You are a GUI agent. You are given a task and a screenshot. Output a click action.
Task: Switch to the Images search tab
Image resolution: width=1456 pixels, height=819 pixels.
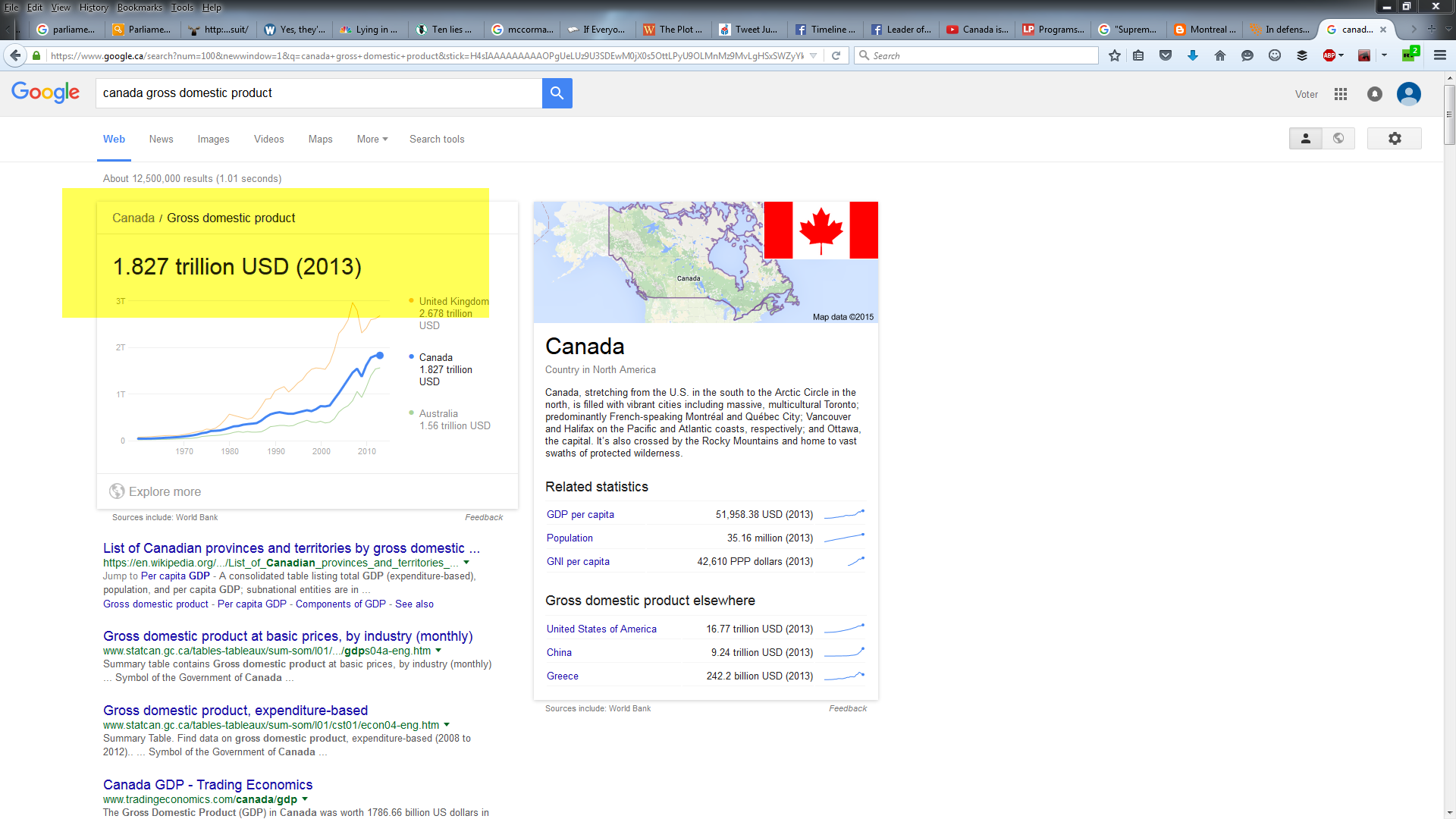213,140
